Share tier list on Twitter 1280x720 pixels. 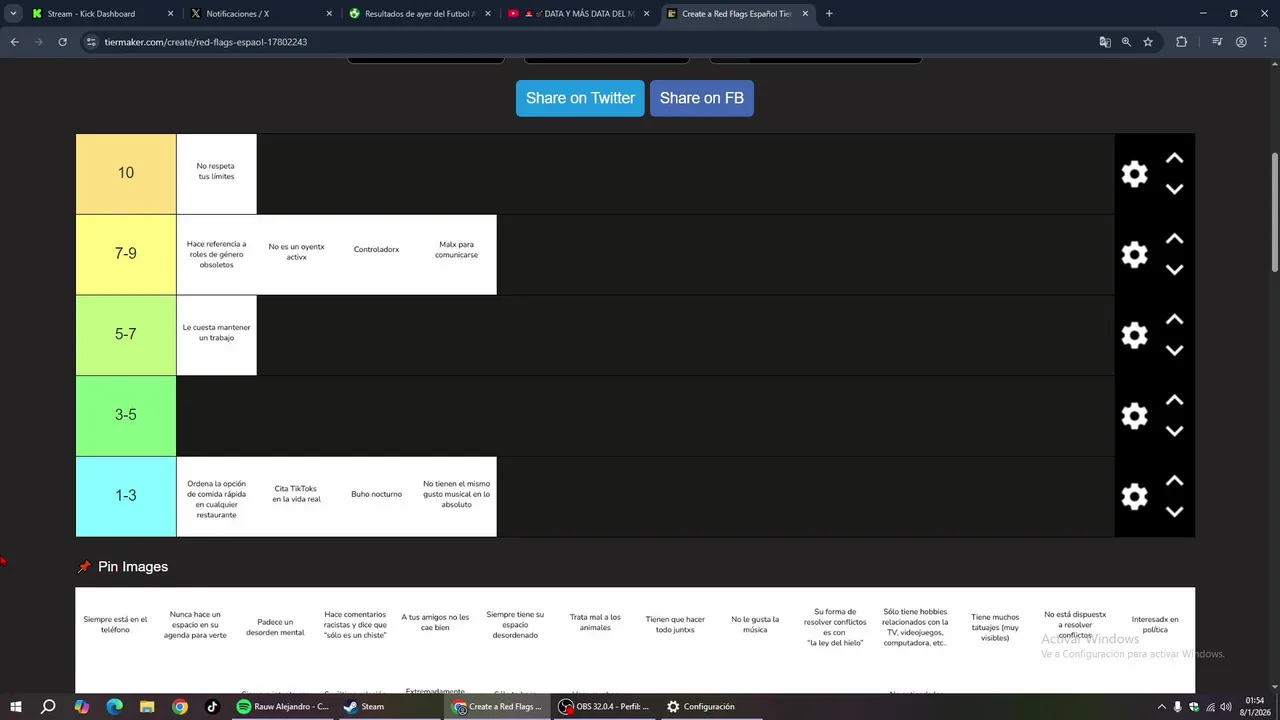click(580, 98)
